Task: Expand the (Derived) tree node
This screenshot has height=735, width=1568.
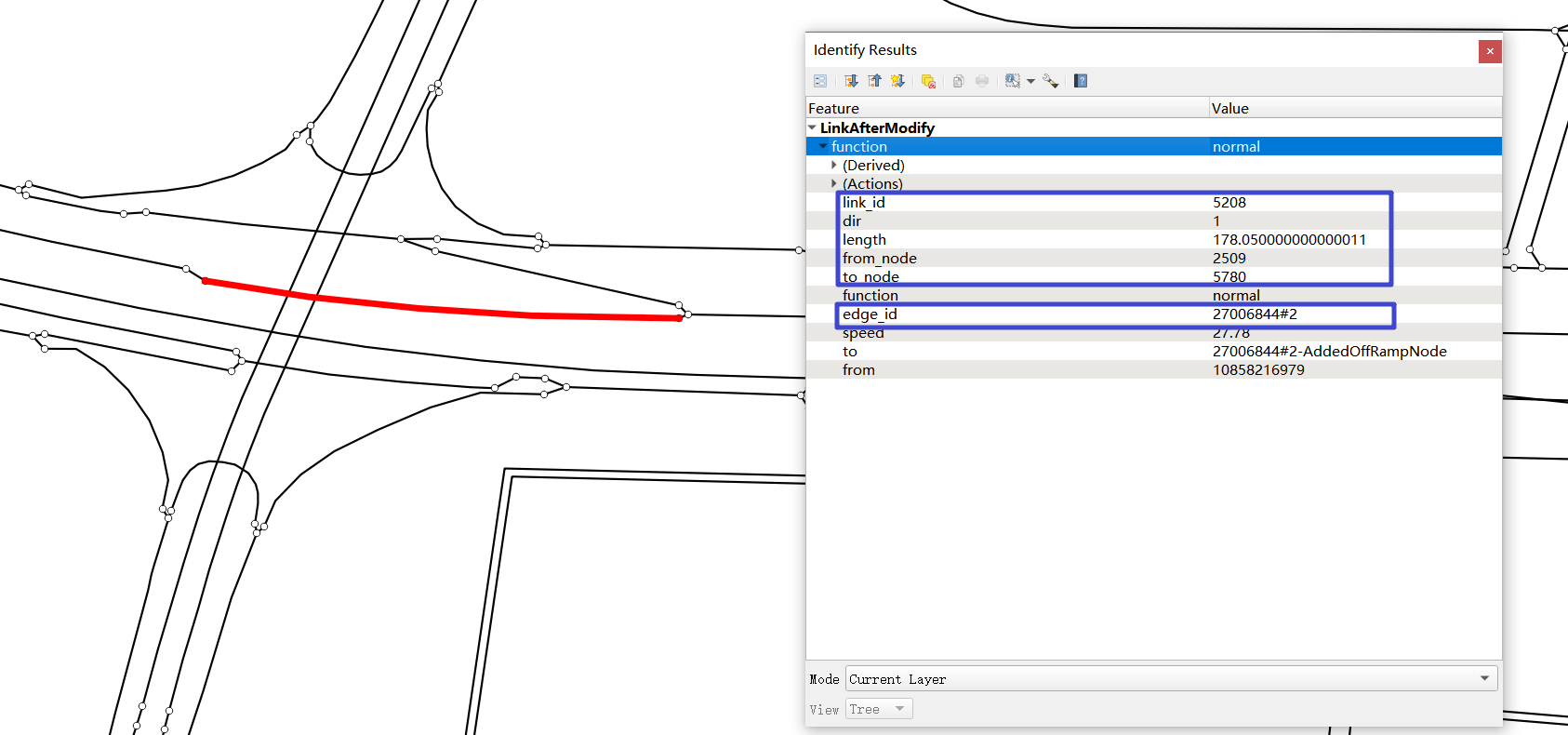Action: pyautogui.click(x=834, y=165)
